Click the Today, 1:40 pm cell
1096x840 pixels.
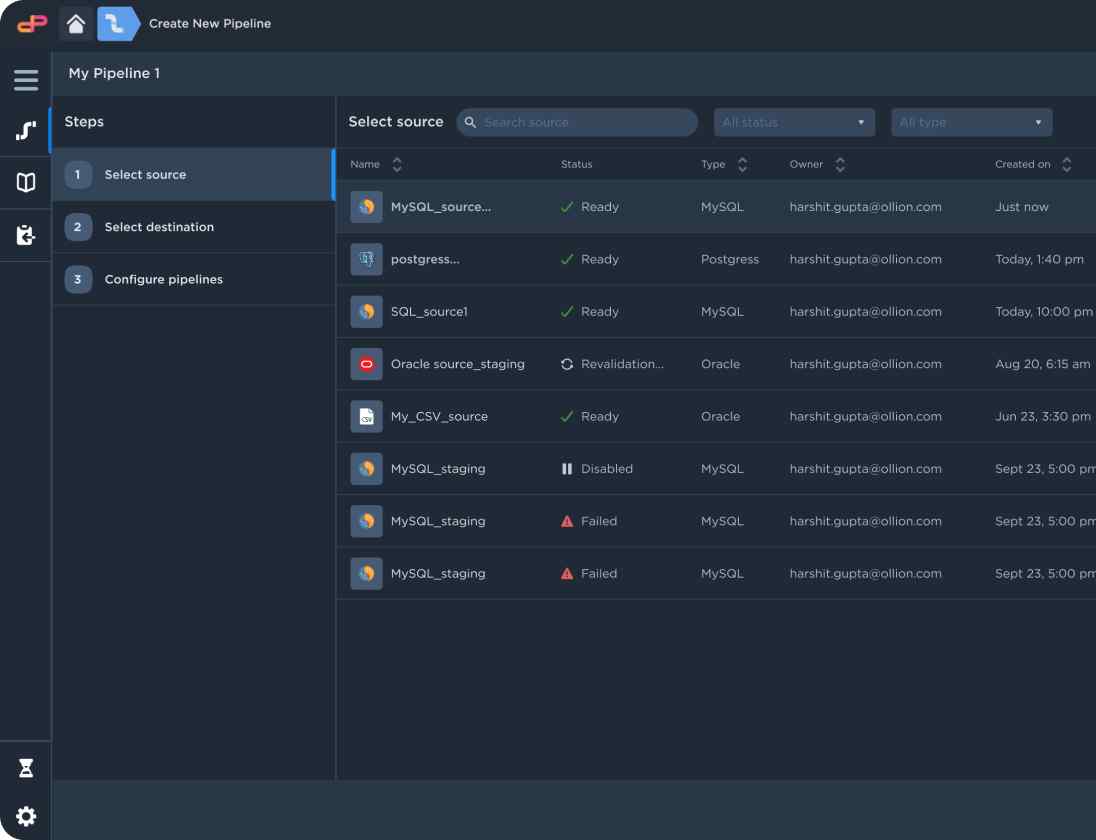1039,259
